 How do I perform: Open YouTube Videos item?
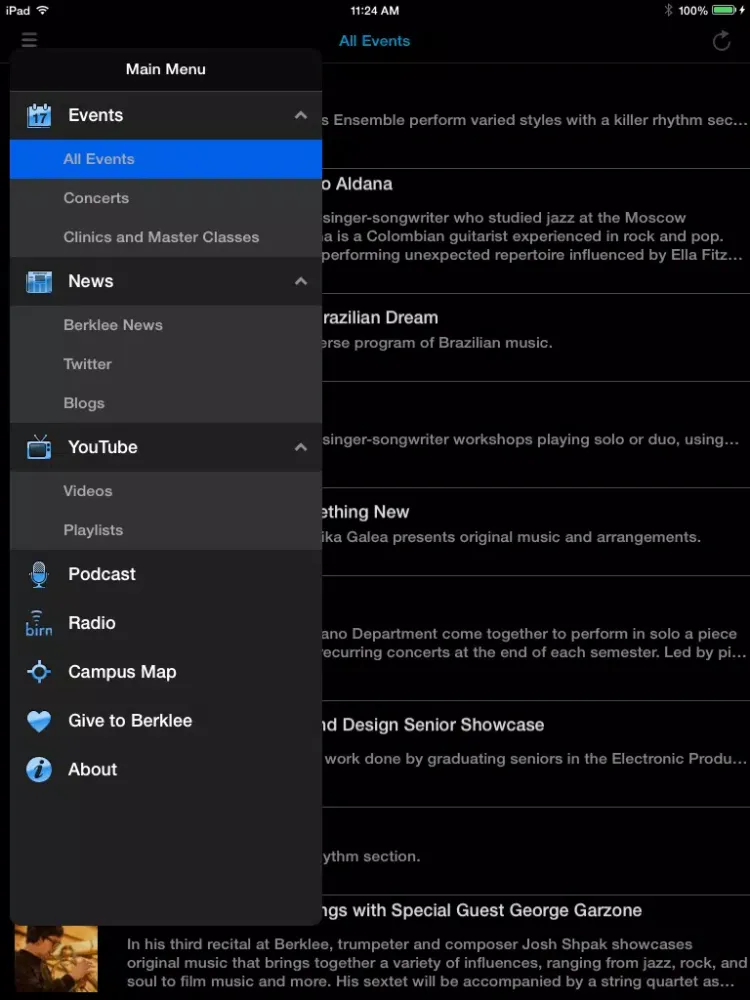click(x=166, y=491)
